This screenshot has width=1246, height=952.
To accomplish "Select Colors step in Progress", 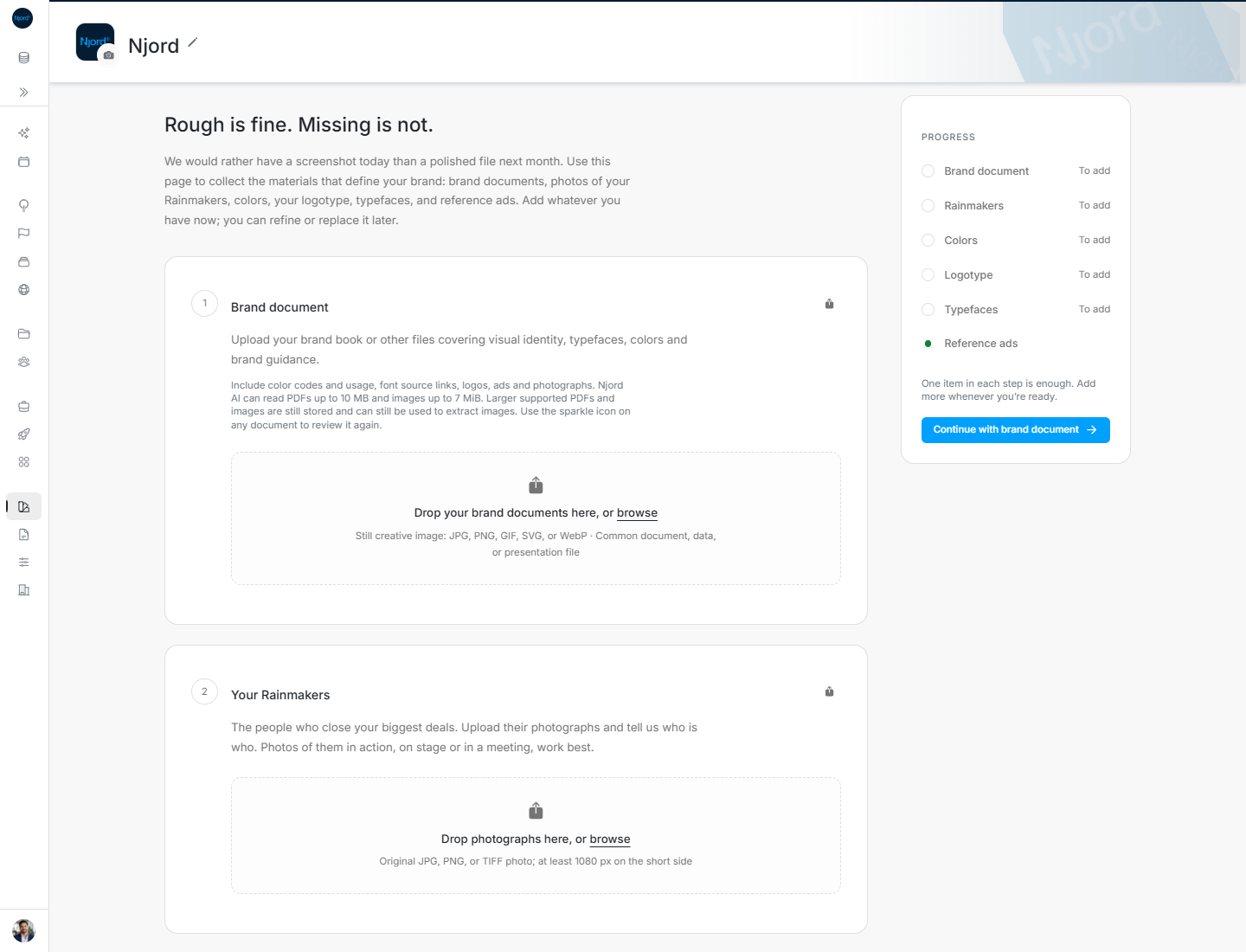I will tap(1016, 241).
